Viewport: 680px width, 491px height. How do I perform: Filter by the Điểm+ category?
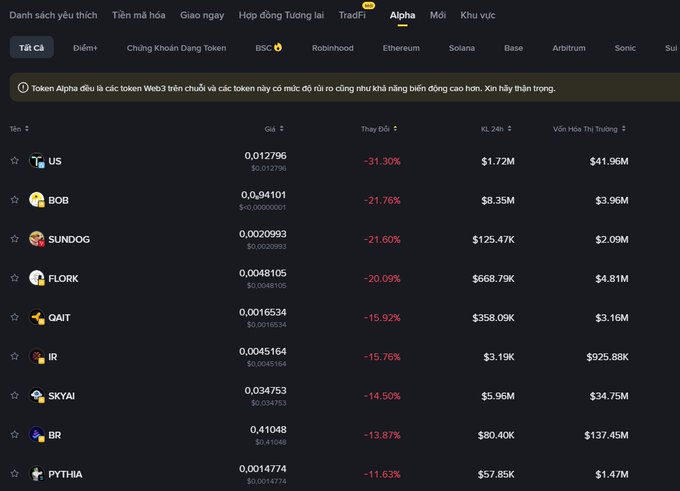tap(85, 48)
